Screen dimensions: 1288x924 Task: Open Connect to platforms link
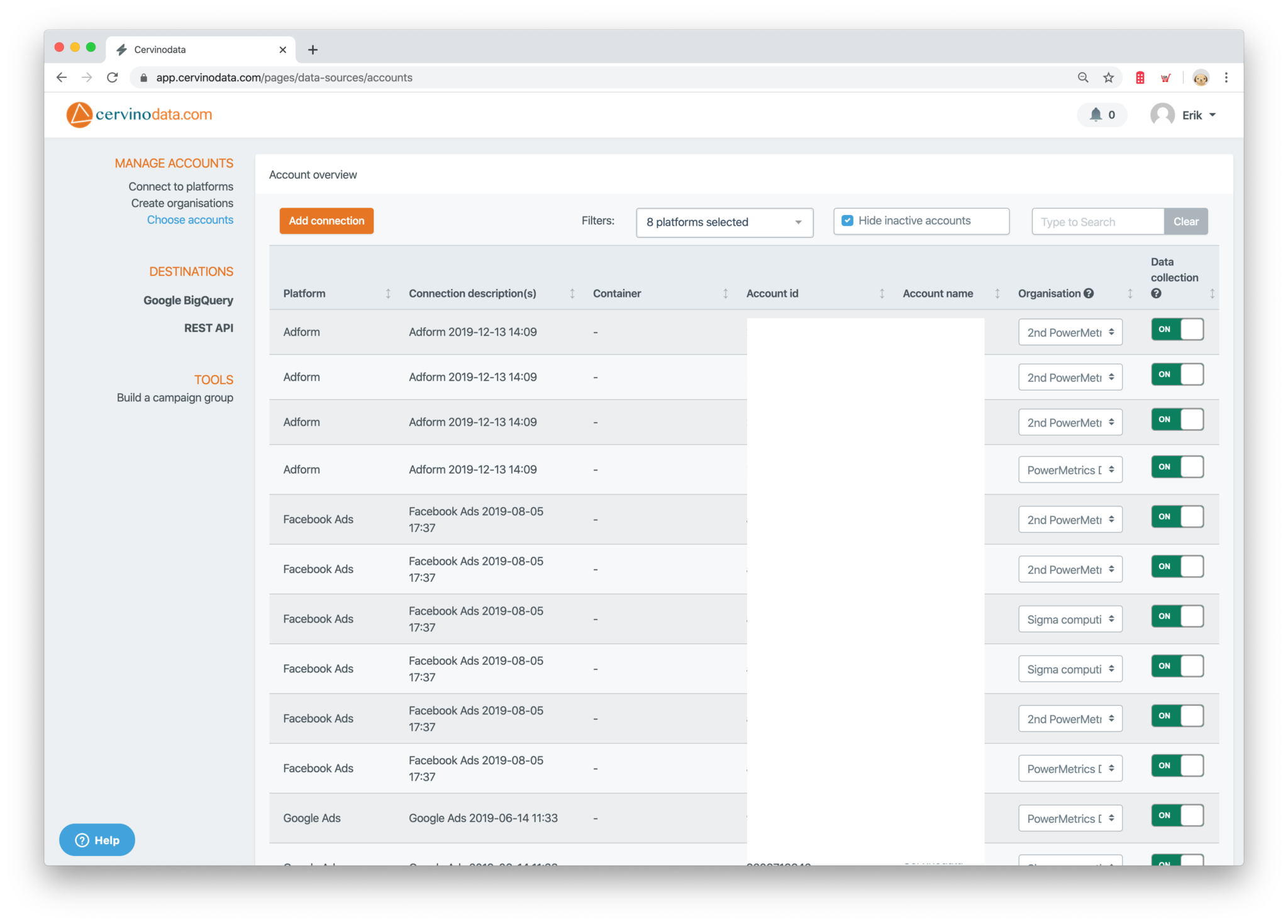click(x=181, y=186)
